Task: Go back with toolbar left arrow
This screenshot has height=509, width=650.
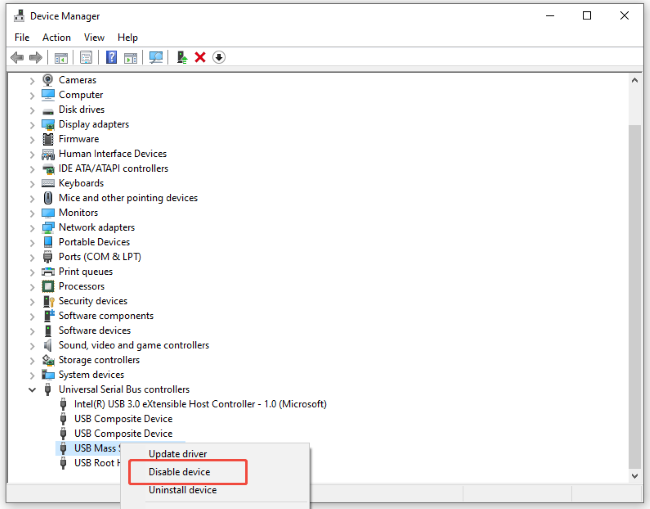Action: coord(17,57)
